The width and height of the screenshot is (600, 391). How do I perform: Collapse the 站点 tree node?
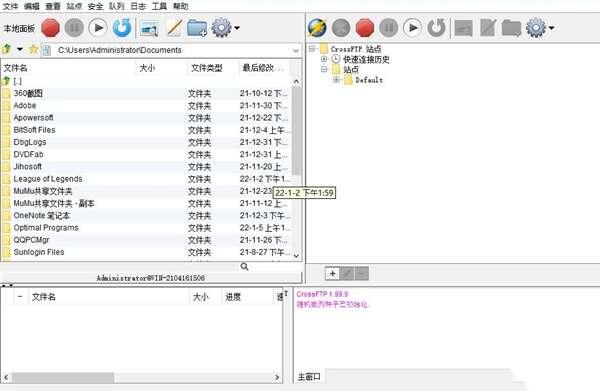pyautogui.click(x=324, y=69)
